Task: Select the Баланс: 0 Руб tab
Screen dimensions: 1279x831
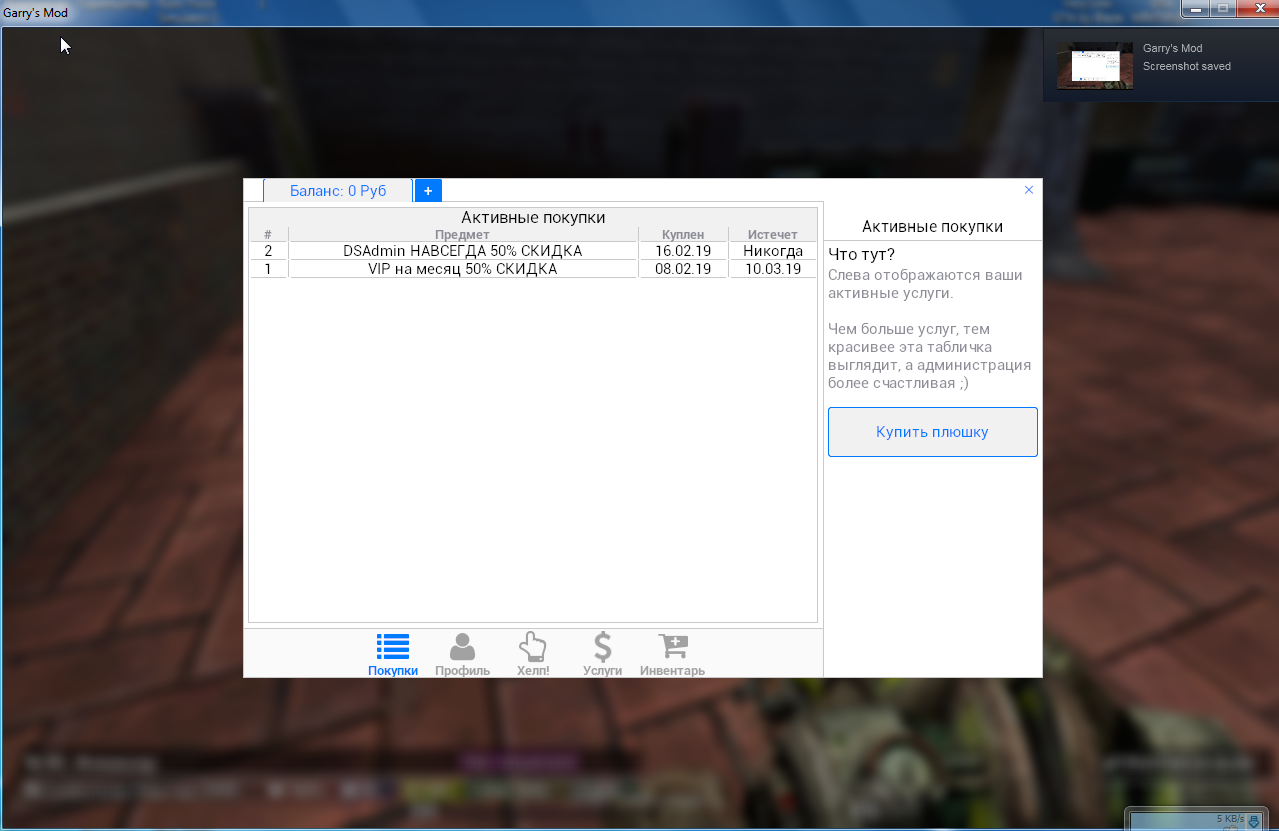Action: point(338,191)
